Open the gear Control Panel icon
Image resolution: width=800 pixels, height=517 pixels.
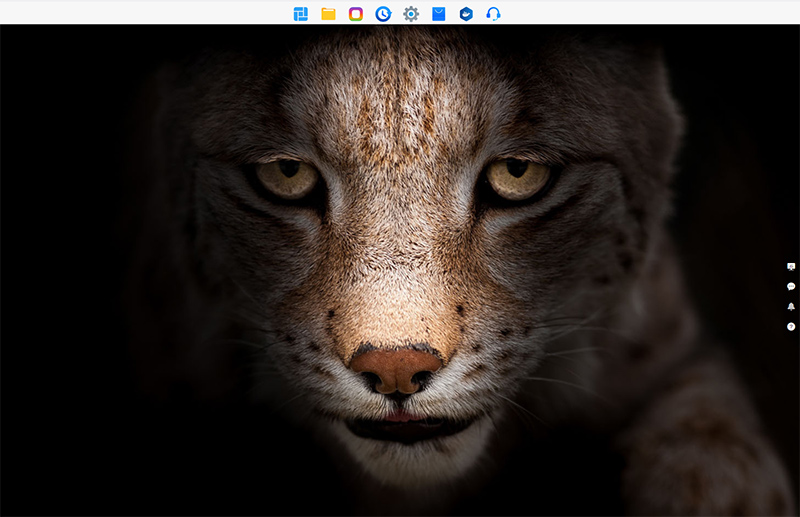[x=411, y=14]
